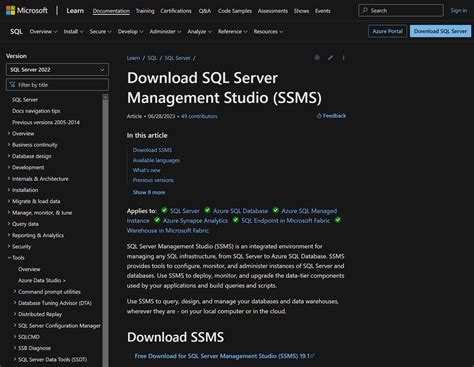Click the Learn breadcrumb link
The image size is (474, 367).
tap(133, 58)
